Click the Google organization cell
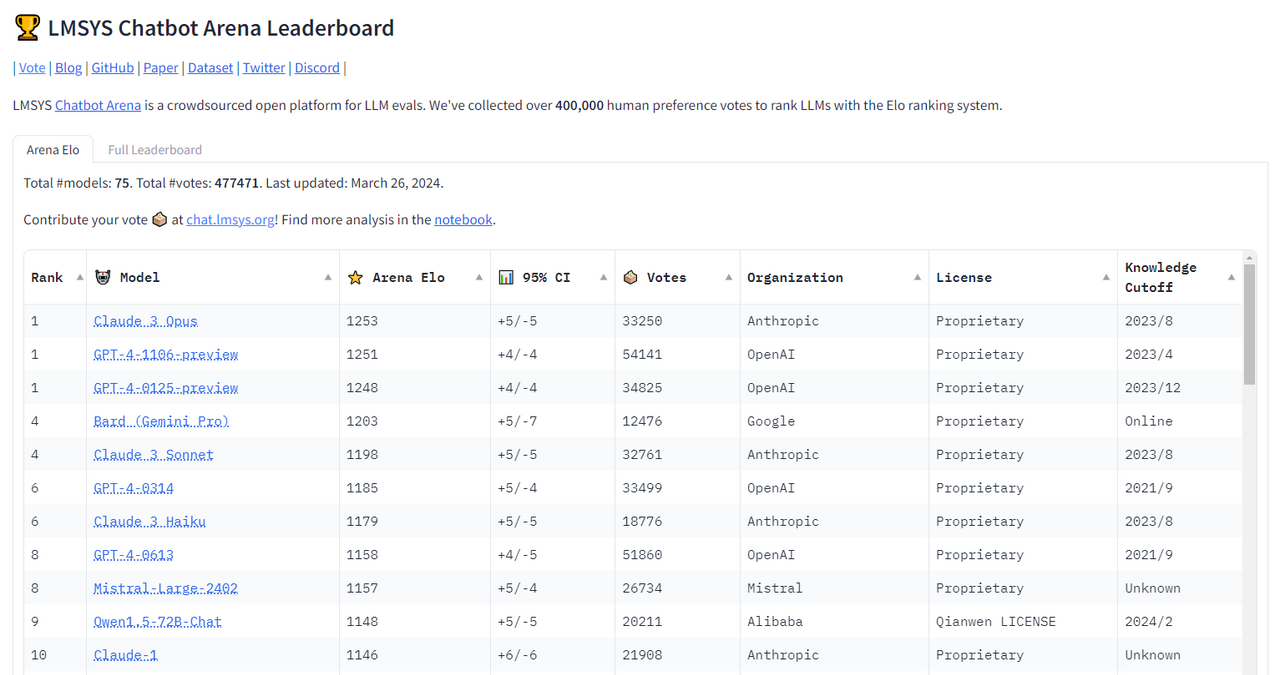This screenshot has width=1280, height=675. point(771,421)
